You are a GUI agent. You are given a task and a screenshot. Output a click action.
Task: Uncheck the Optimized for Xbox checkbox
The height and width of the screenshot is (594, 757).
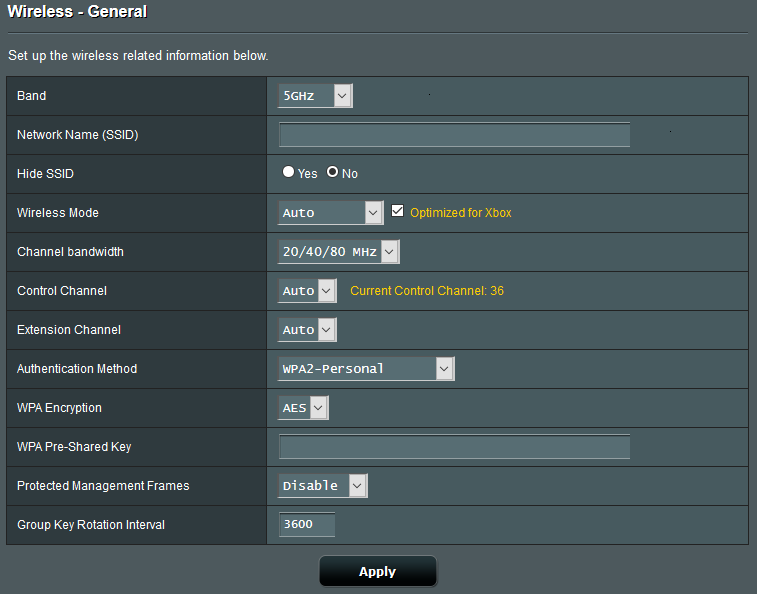click(397, 211)
